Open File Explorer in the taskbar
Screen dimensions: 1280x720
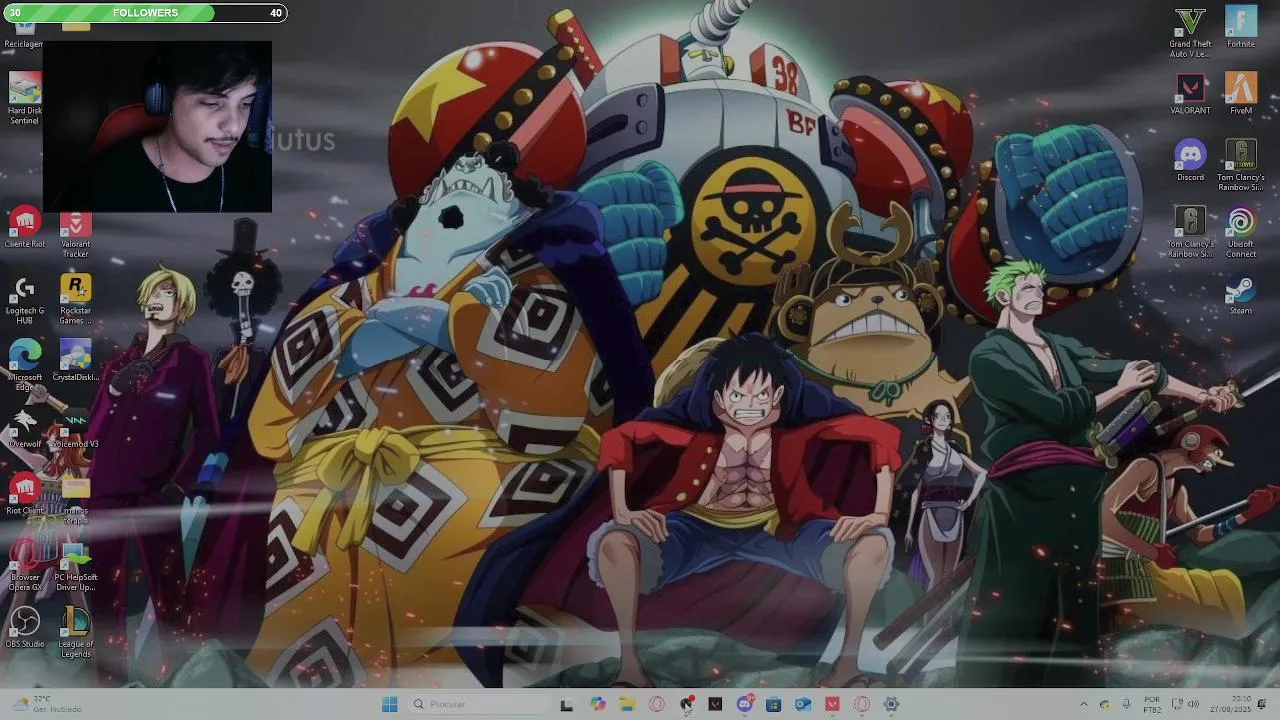click(627, 704)
